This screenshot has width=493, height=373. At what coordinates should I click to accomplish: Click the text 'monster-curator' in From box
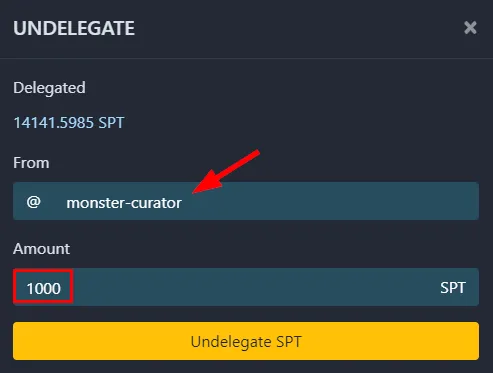click(x=124, y=203)
